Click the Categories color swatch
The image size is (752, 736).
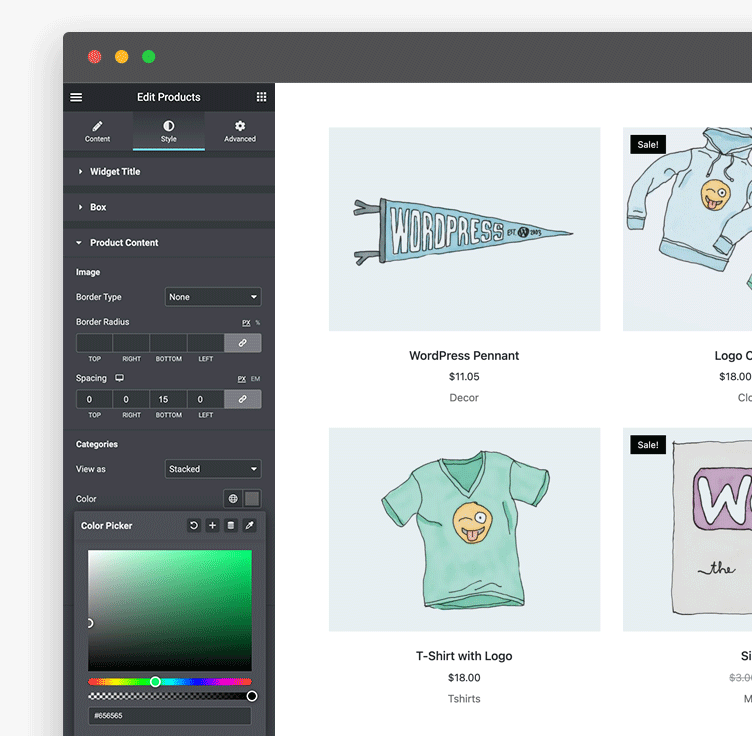pos(252,499)
